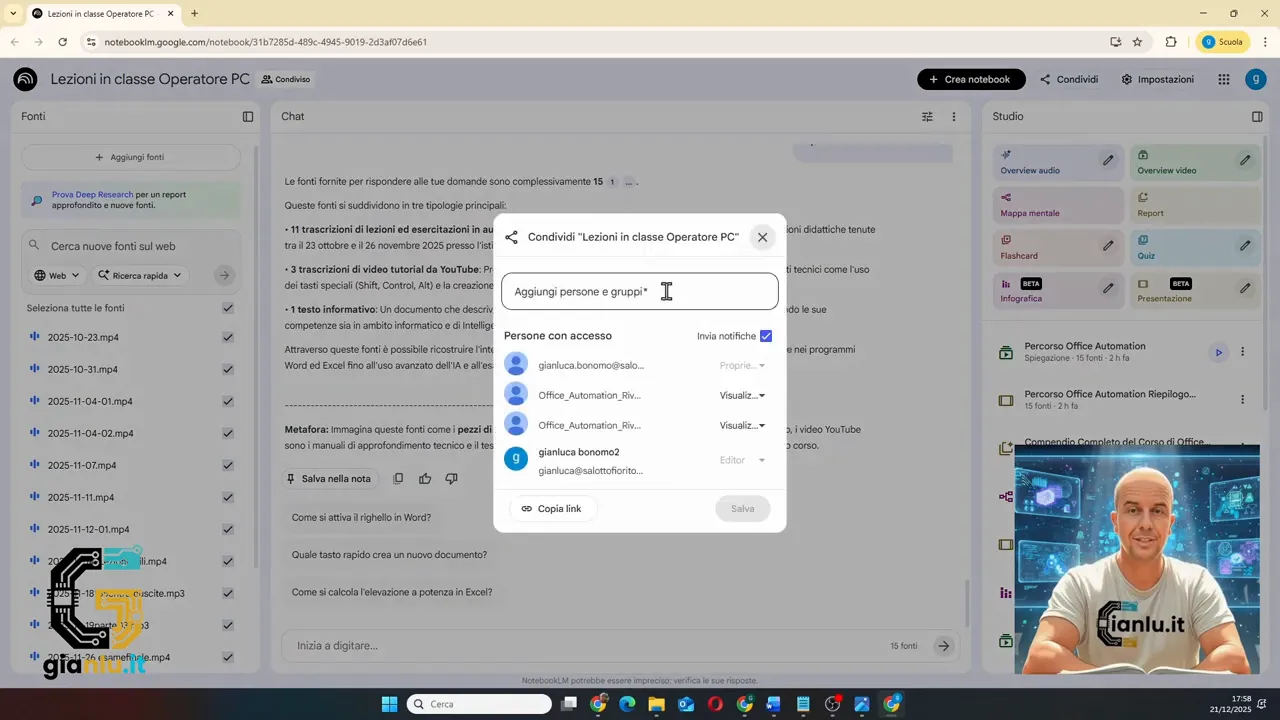Toggle Seleziona tutte le fonti checkbox
This screenshot has height=720, width=1280.
[228, 308]
